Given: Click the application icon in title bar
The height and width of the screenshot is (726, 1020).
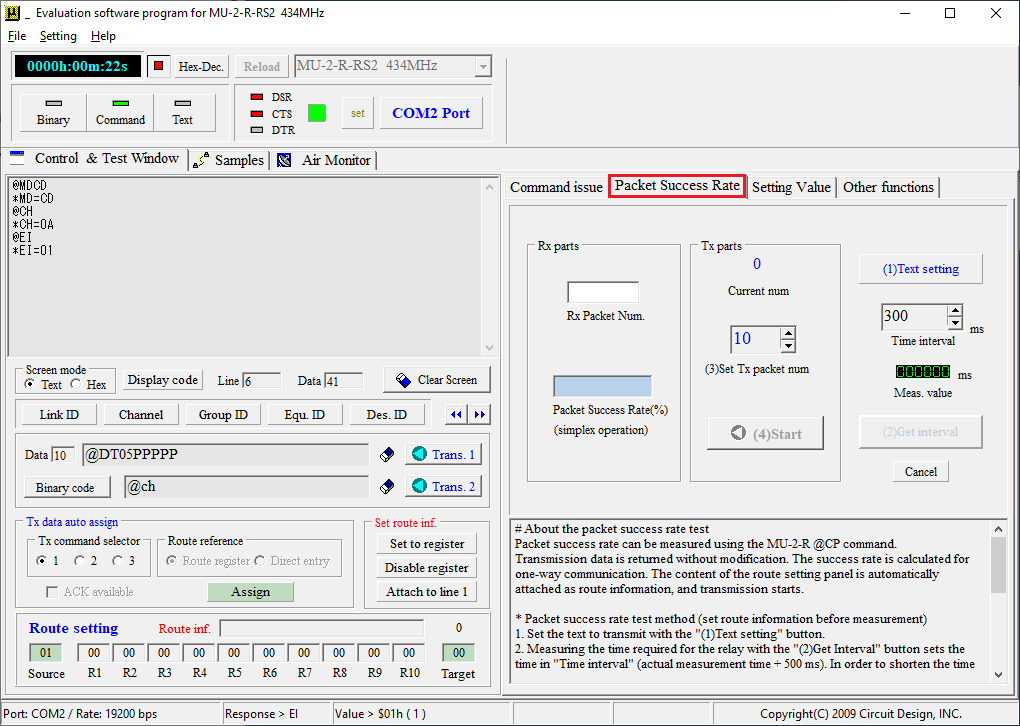Looking at the screenshot, I should [12, 13].
